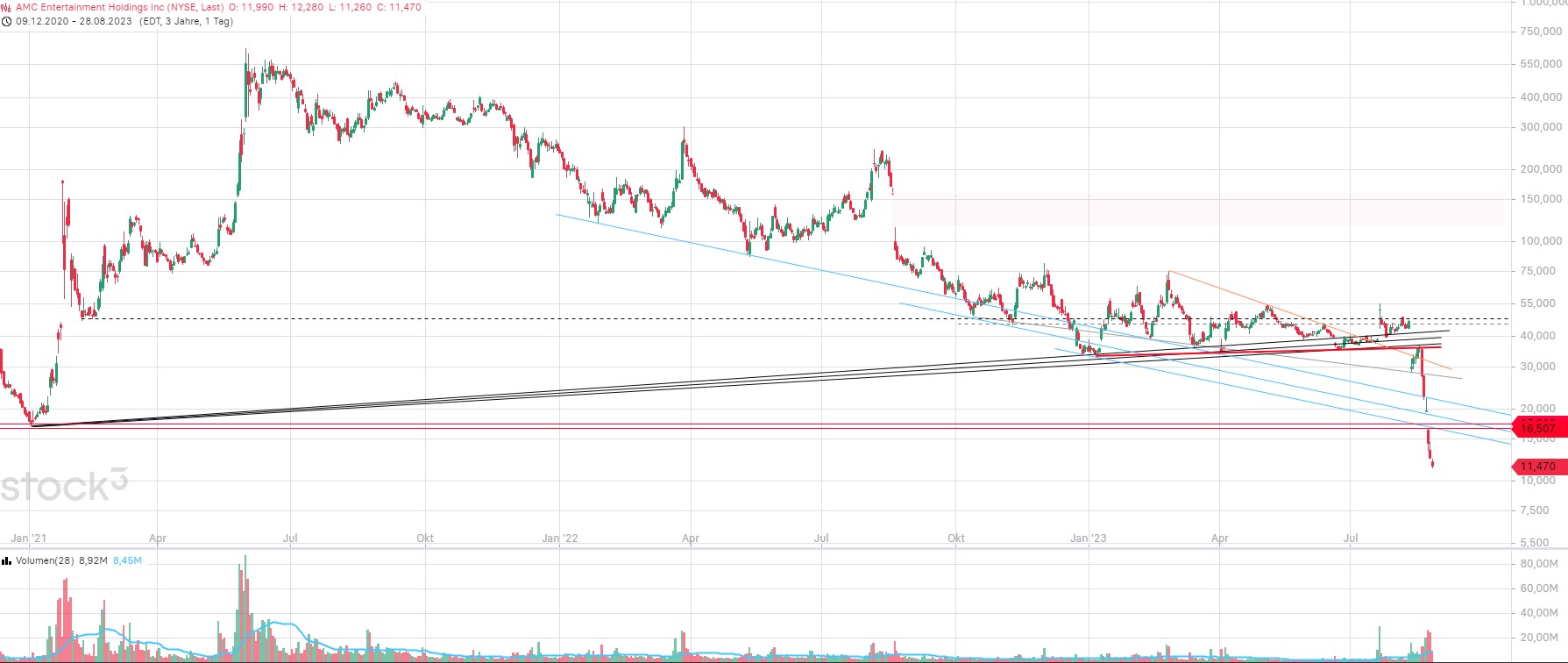Click the candlestick chart-type icon beside AMC title

click(x=7, y=7)
